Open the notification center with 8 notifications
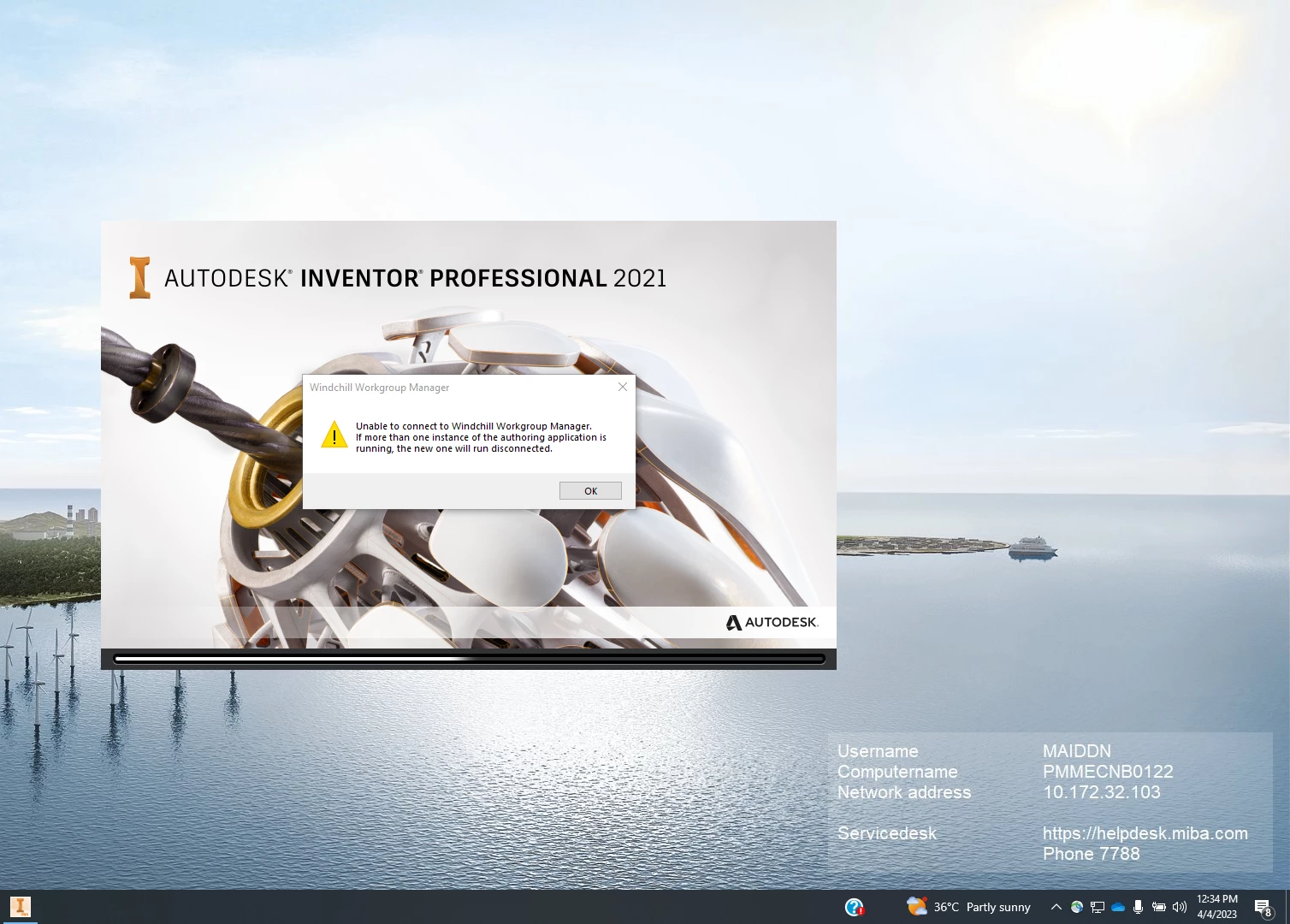The image size is (1290, 924). point(1263,907)
